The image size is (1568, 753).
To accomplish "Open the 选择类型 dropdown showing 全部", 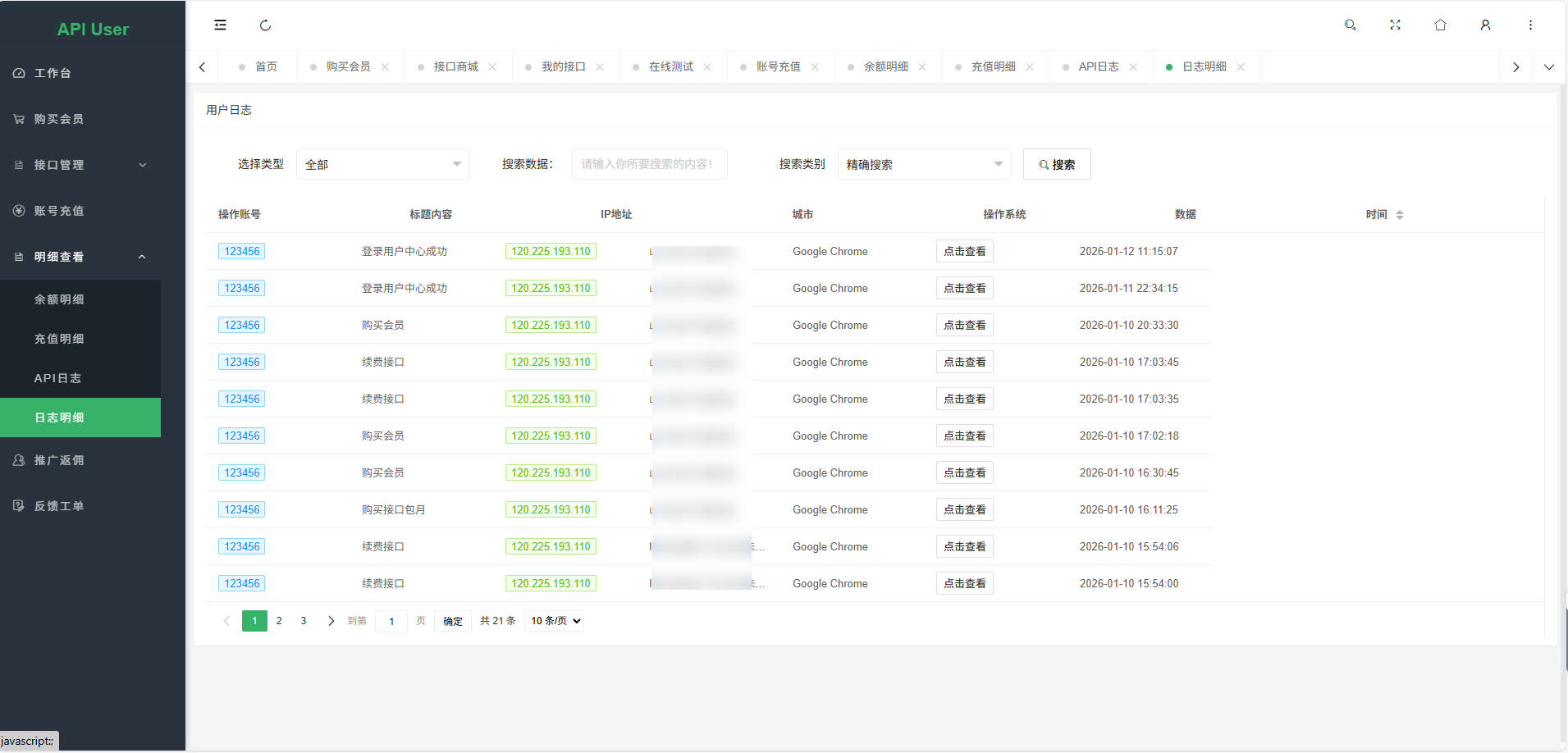I will click(x=382, y=165).
